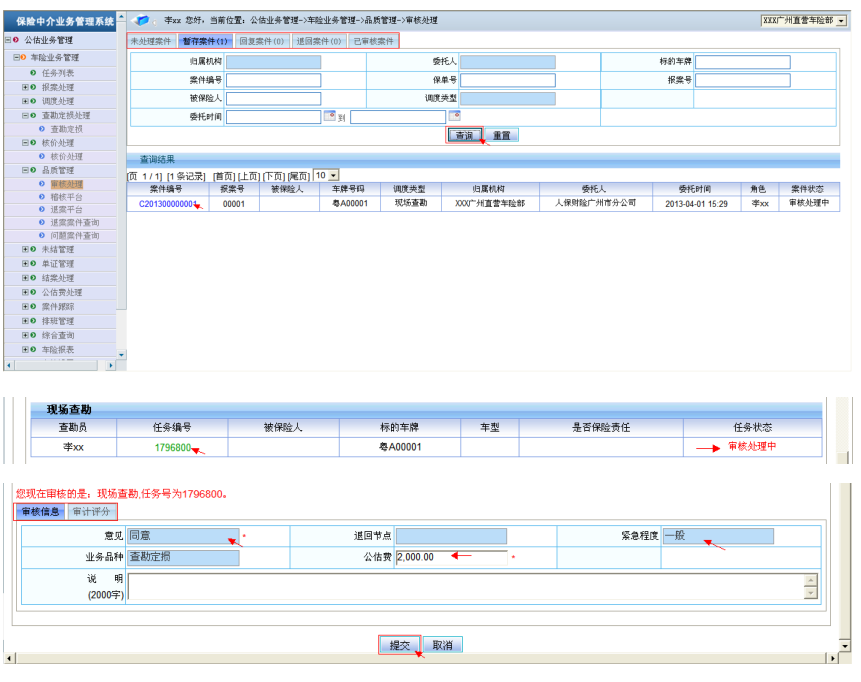Screen dimensions: 861x682
Task: Go to last page via 尾页
Action: click(299, 176)
